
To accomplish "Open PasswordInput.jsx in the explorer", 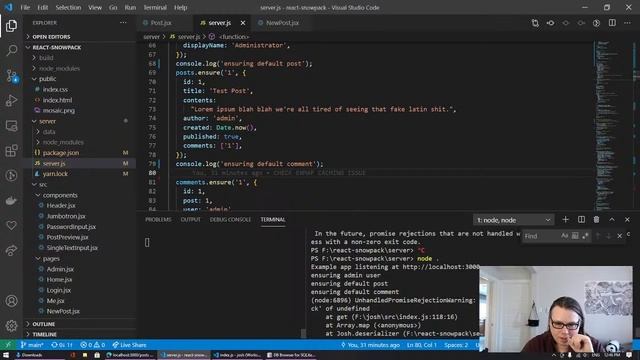I will click(80, 227).
